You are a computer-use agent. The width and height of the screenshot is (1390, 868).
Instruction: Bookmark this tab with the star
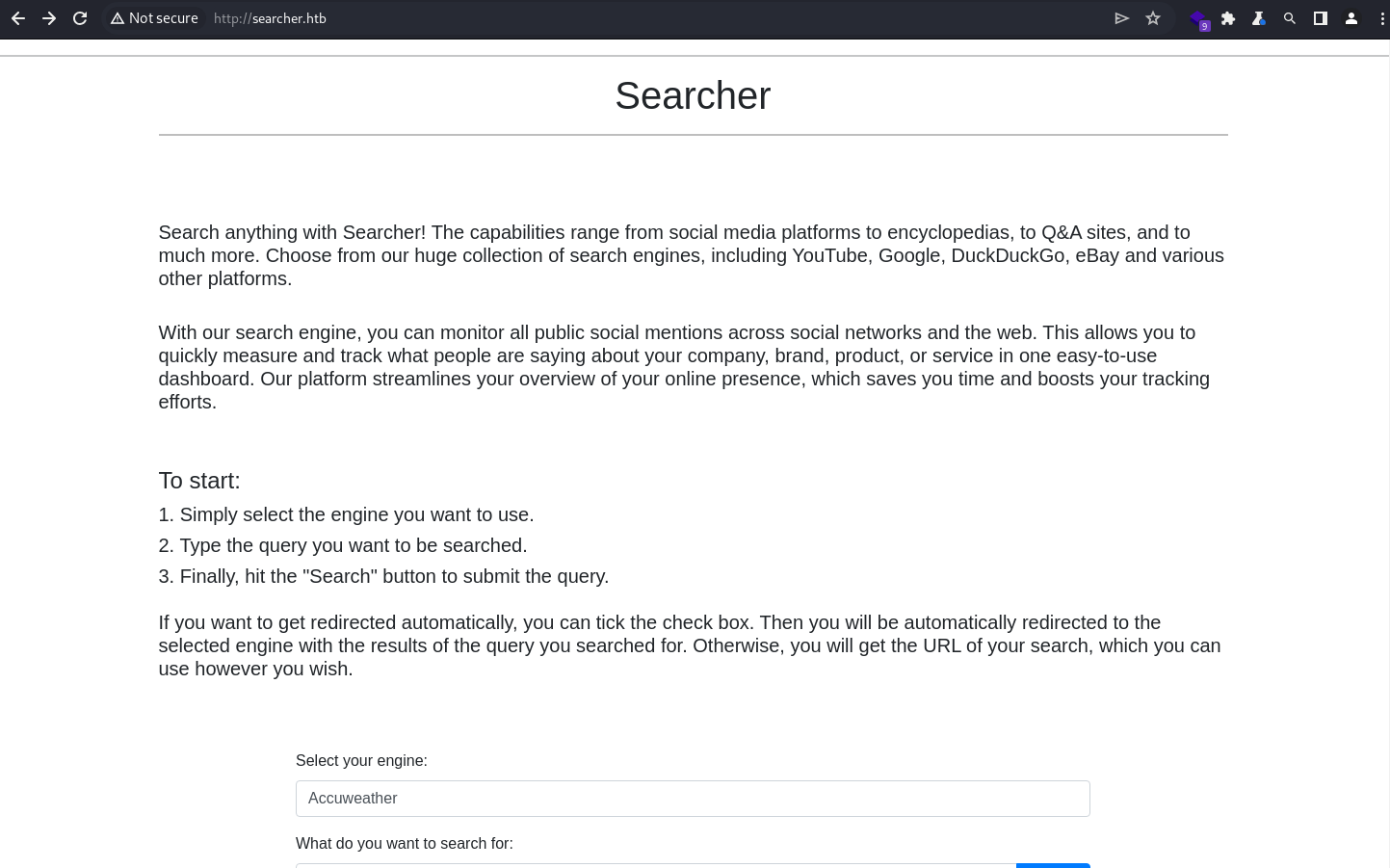(x=1153, y=18)
